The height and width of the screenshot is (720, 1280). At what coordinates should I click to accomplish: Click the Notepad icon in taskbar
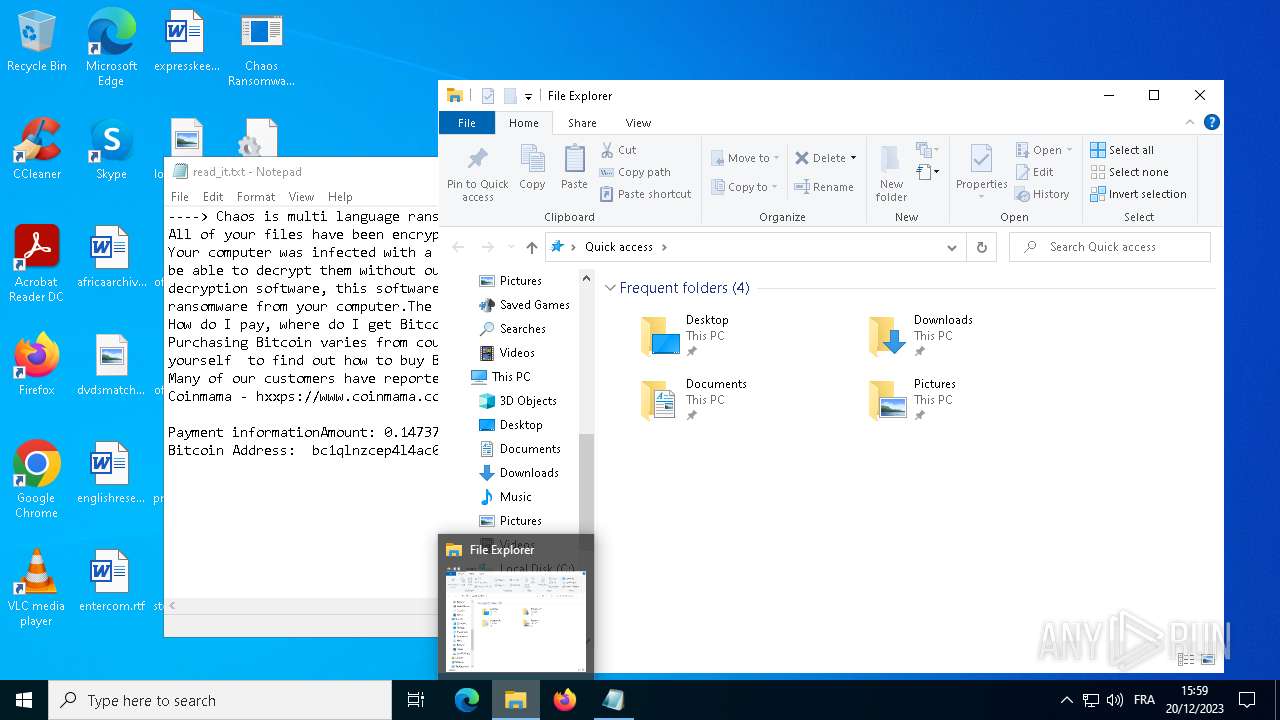[x=614, y=700]
